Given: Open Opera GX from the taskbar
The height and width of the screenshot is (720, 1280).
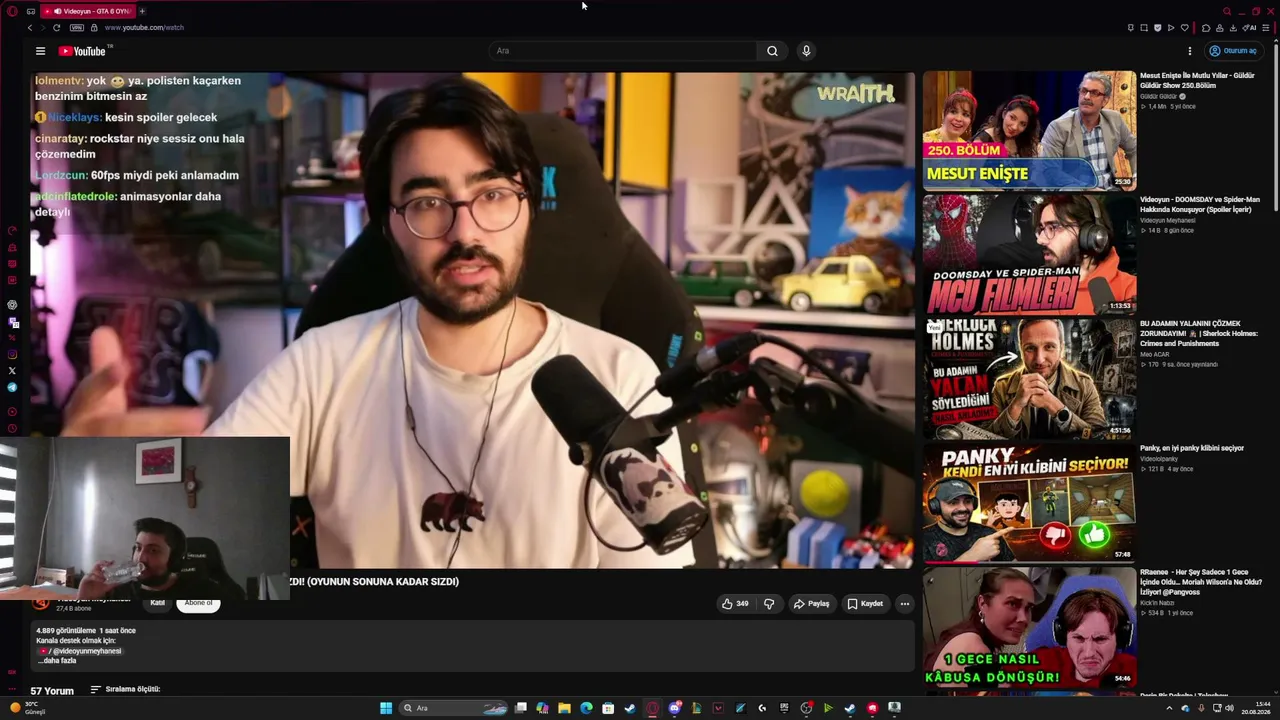Looking at the screenshot, I should (652, 708).
